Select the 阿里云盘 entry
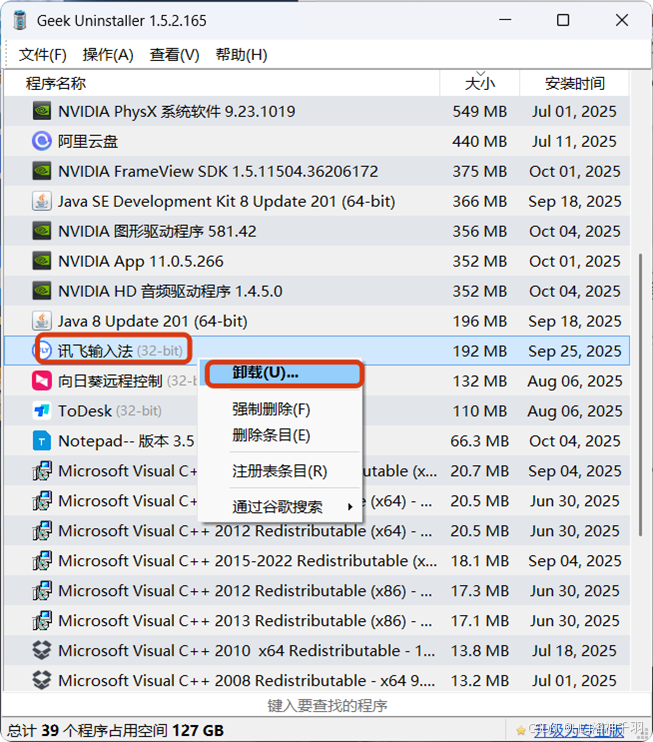Image resolution: width=653 pixels, height=742 pixels. click(317, 141)
